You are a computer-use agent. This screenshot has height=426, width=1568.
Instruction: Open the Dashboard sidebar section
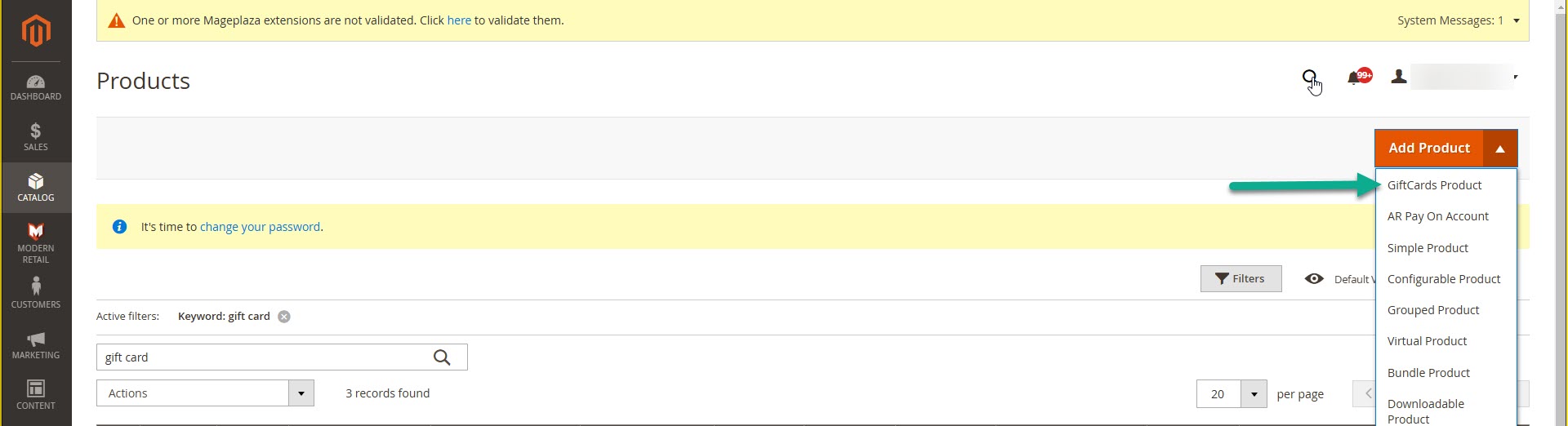tap(36, 87)
